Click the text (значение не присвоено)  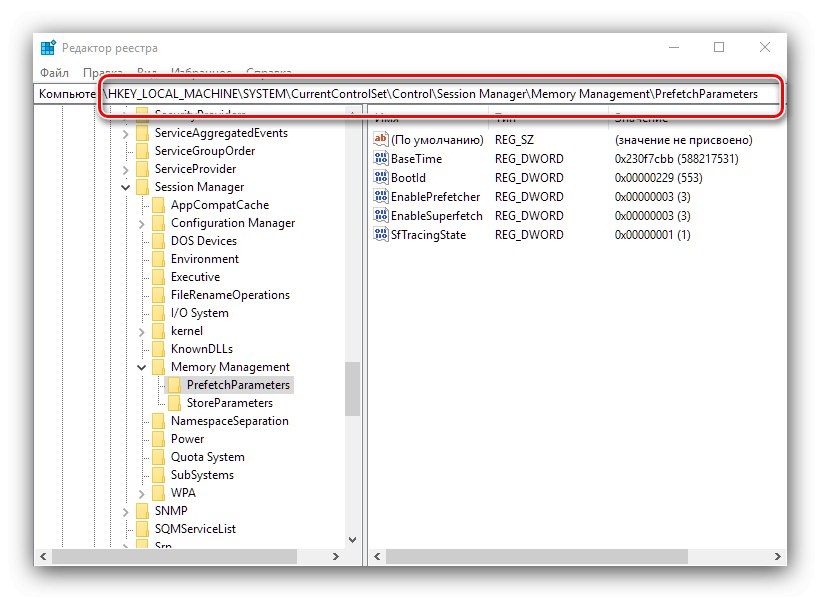click(684, 140)
